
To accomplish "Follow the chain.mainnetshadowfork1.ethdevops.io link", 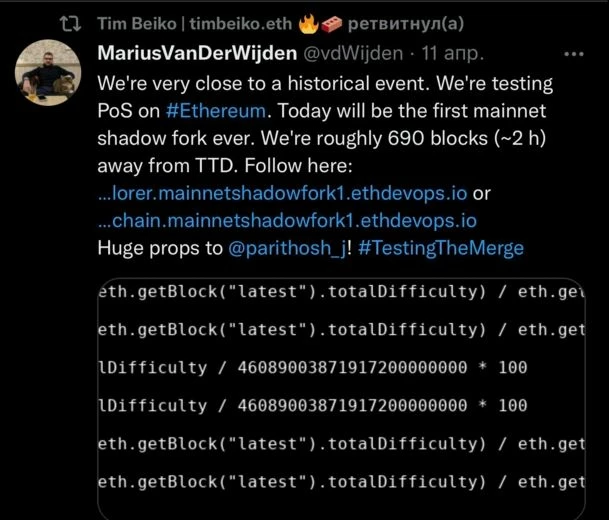I will [287, 221].
